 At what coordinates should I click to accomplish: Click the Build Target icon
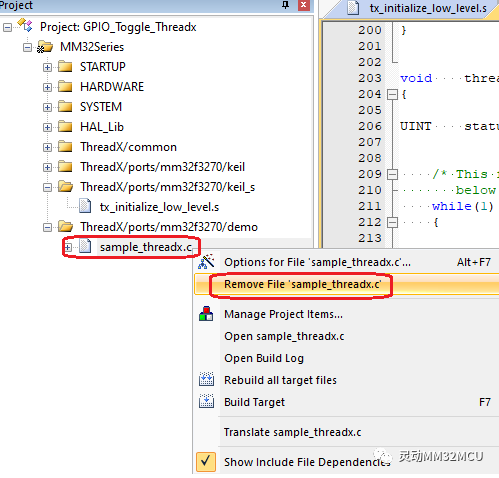[206, 401]
